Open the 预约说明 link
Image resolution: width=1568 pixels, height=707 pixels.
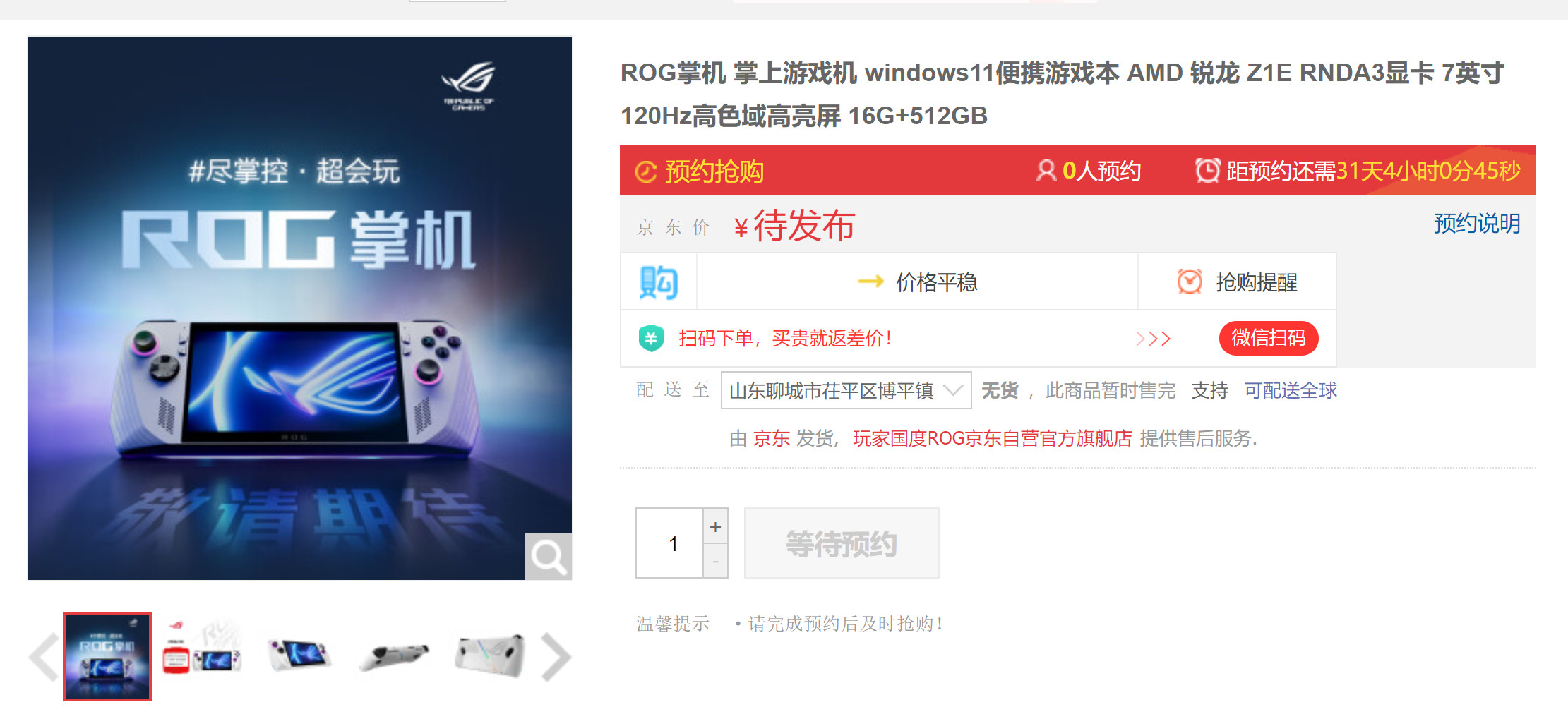click(x=1477, y=224)
